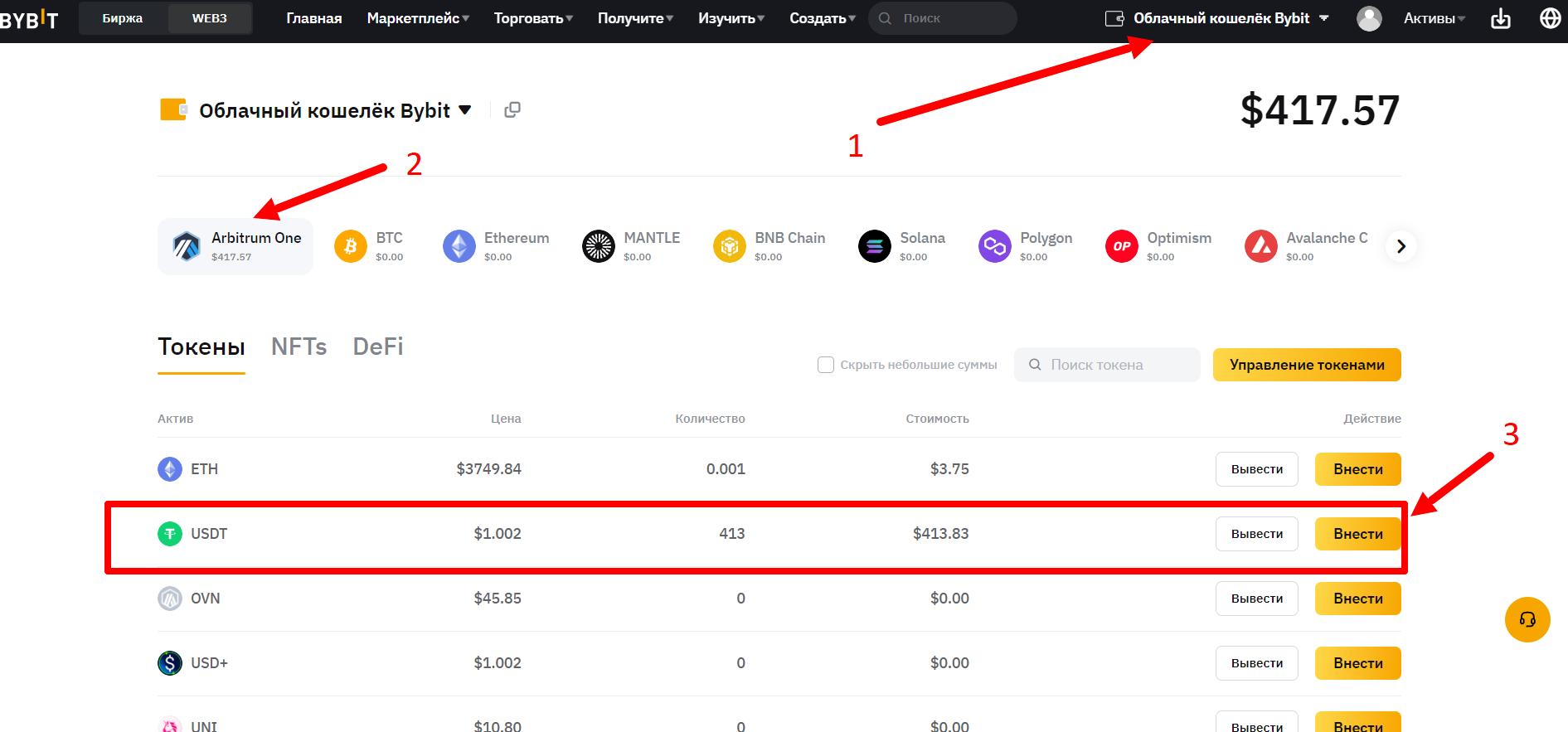The image size is (1568, 732).
Task: Click the orange wallet icon beside title
Action: coord(172,109)
